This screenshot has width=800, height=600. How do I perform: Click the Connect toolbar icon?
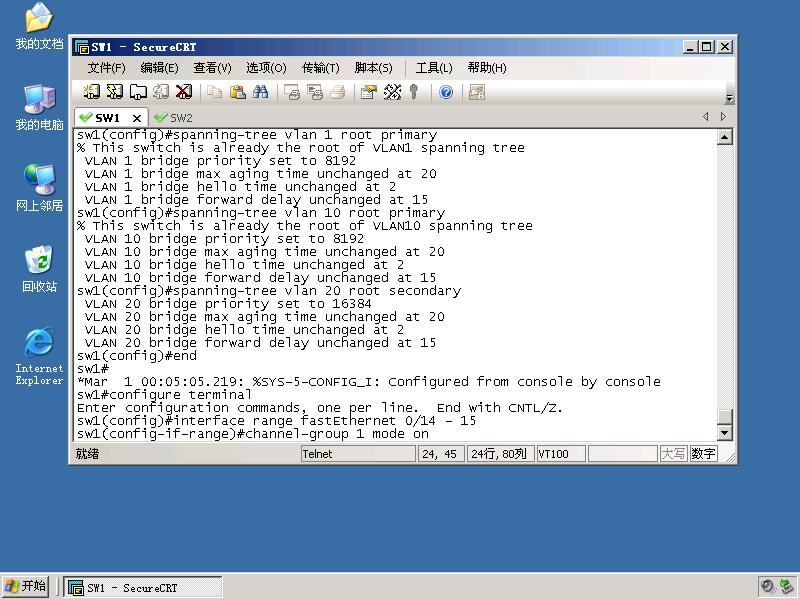point(92,92)
